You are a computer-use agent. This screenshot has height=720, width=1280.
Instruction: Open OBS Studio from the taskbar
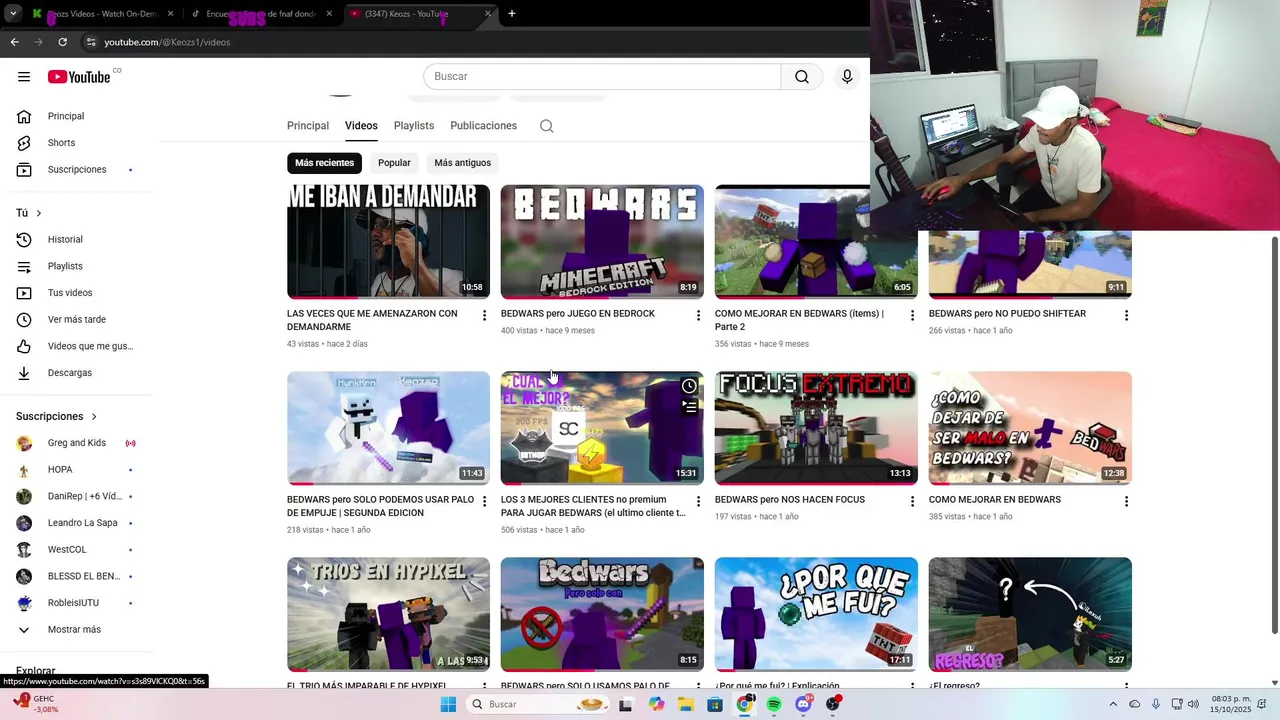[833, 705]
